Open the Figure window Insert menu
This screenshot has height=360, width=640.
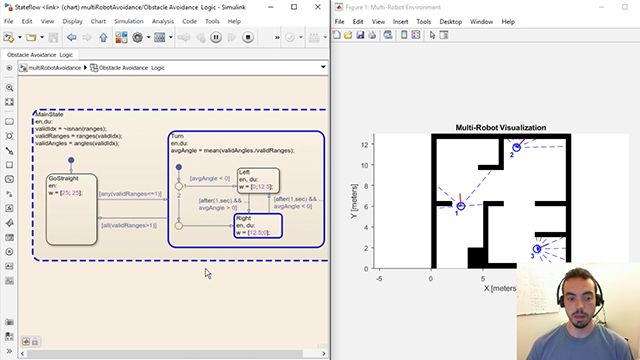[x=400, y=22]
